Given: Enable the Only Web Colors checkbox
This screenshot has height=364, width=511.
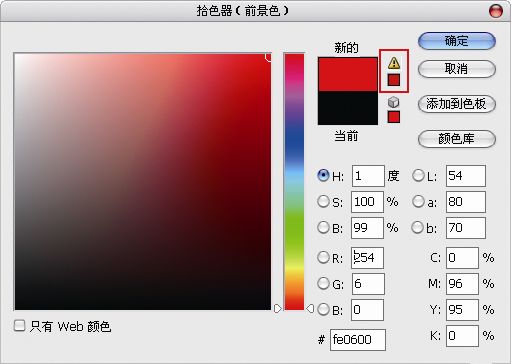Looking at the screenshot, I should tap(19, 326).
